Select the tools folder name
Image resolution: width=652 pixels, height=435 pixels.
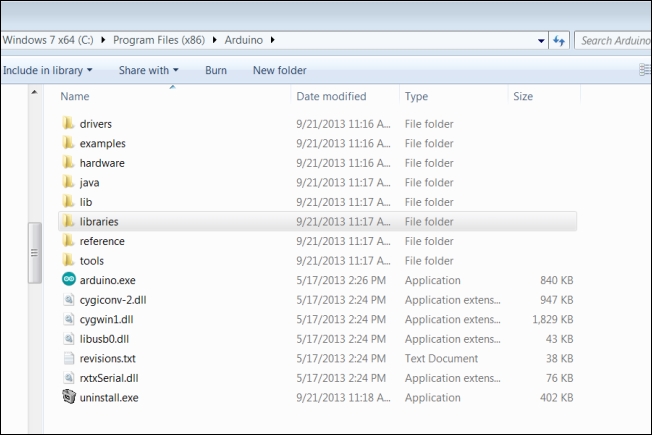pyautogui.click(x=92, y=261)
